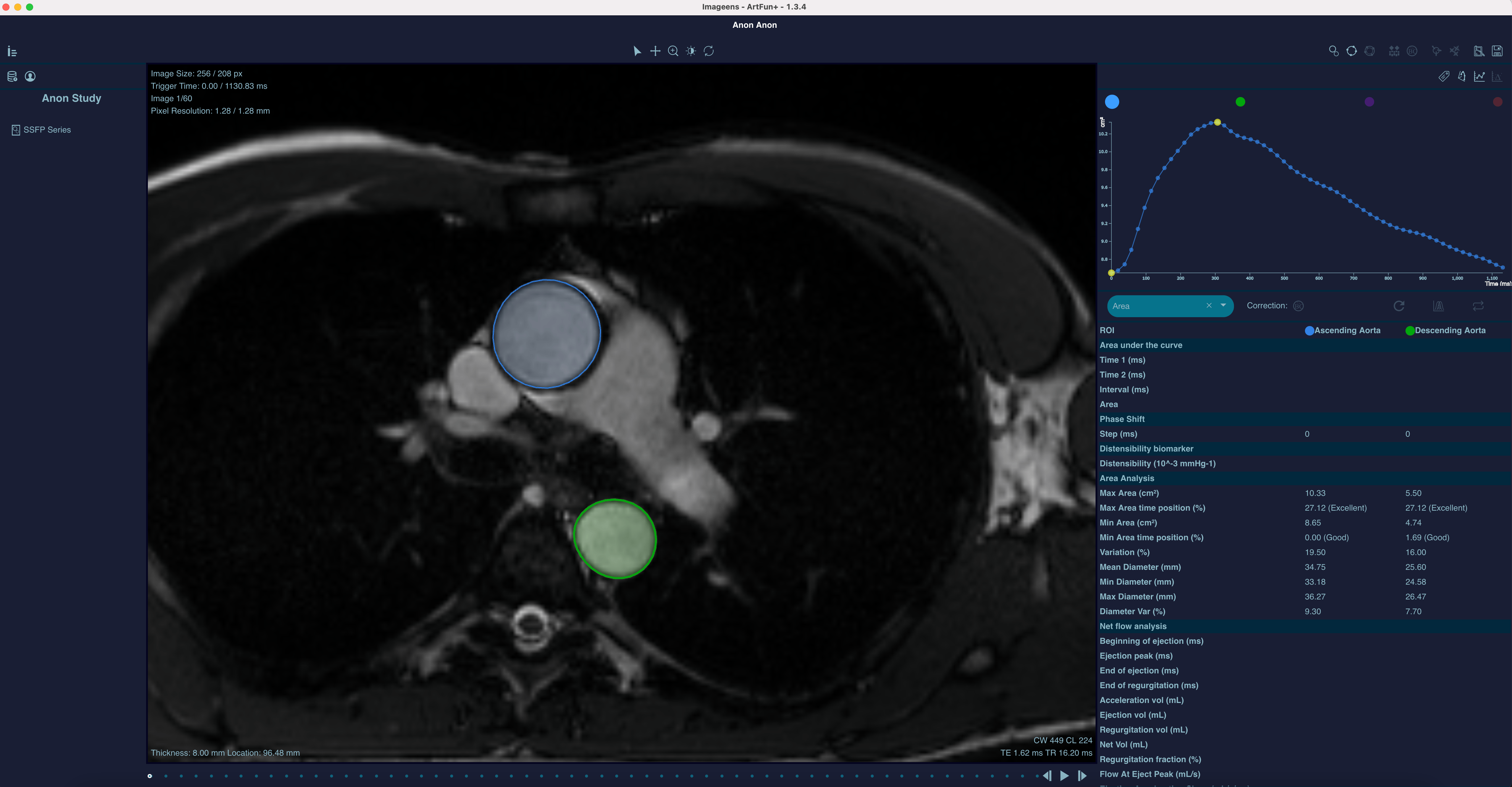Open the contour drawing pen panel icon
The width and height of the screenshot is (1512, 787).
[x=1461, y=76]
